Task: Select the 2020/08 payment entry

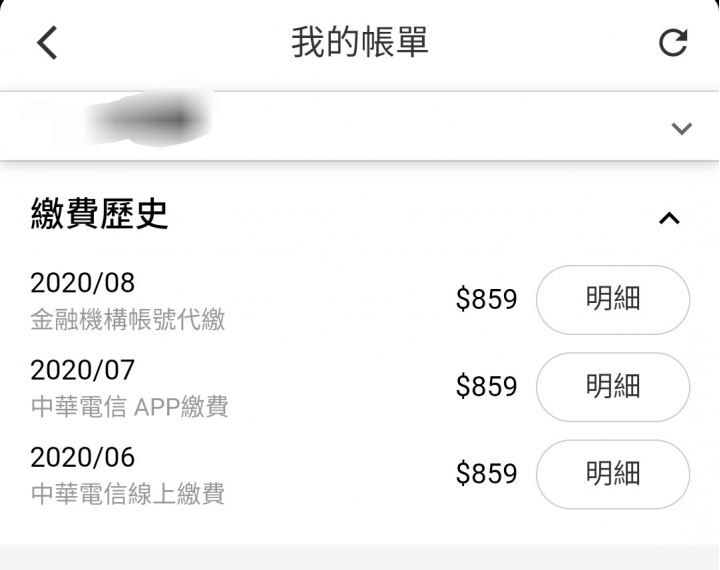Action: (x=360, y=300)
